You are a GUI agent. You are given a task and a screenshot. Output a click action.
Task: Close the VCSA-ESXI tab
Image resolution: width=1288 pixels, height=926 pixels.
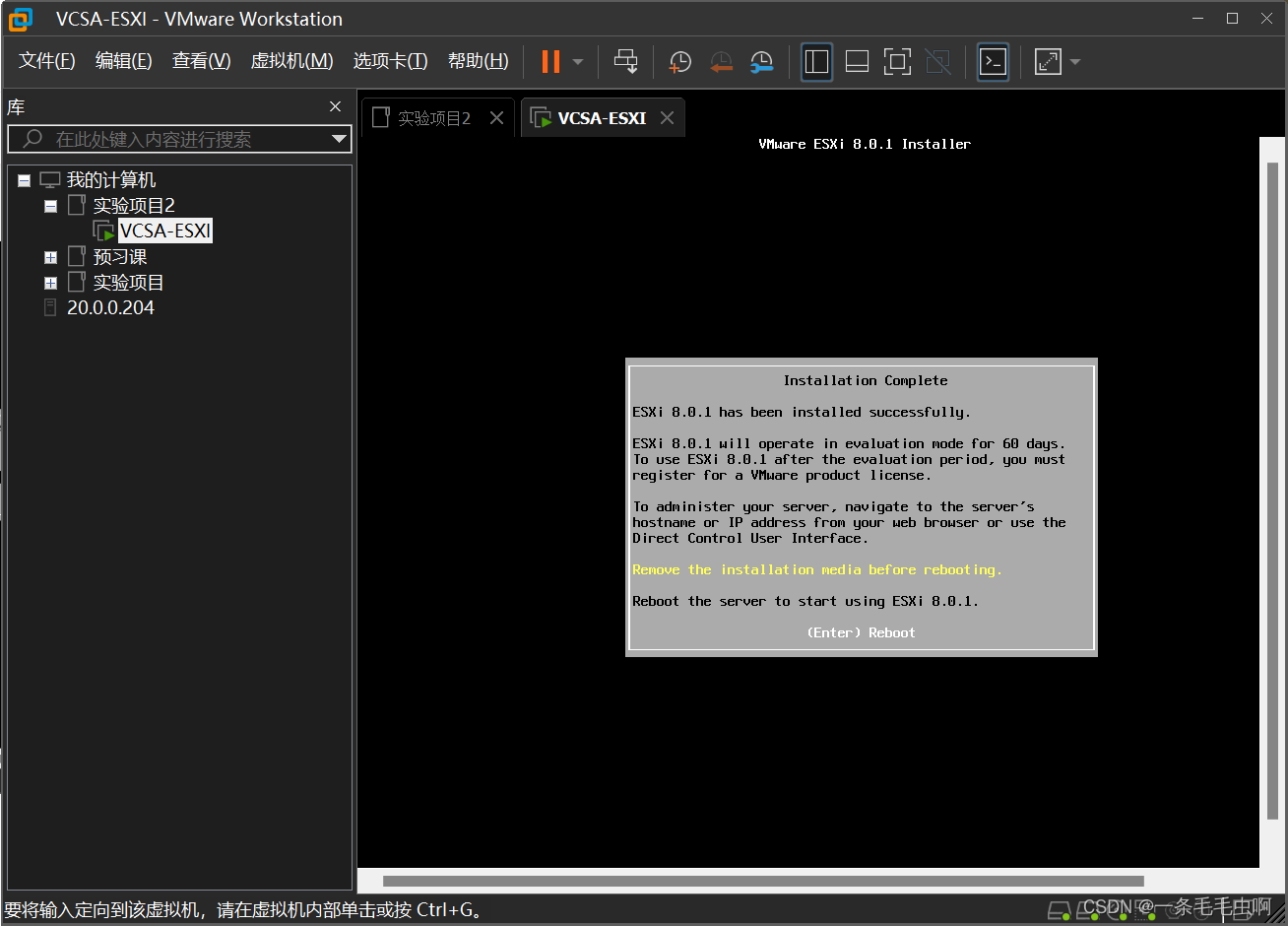tap(667, 118)
